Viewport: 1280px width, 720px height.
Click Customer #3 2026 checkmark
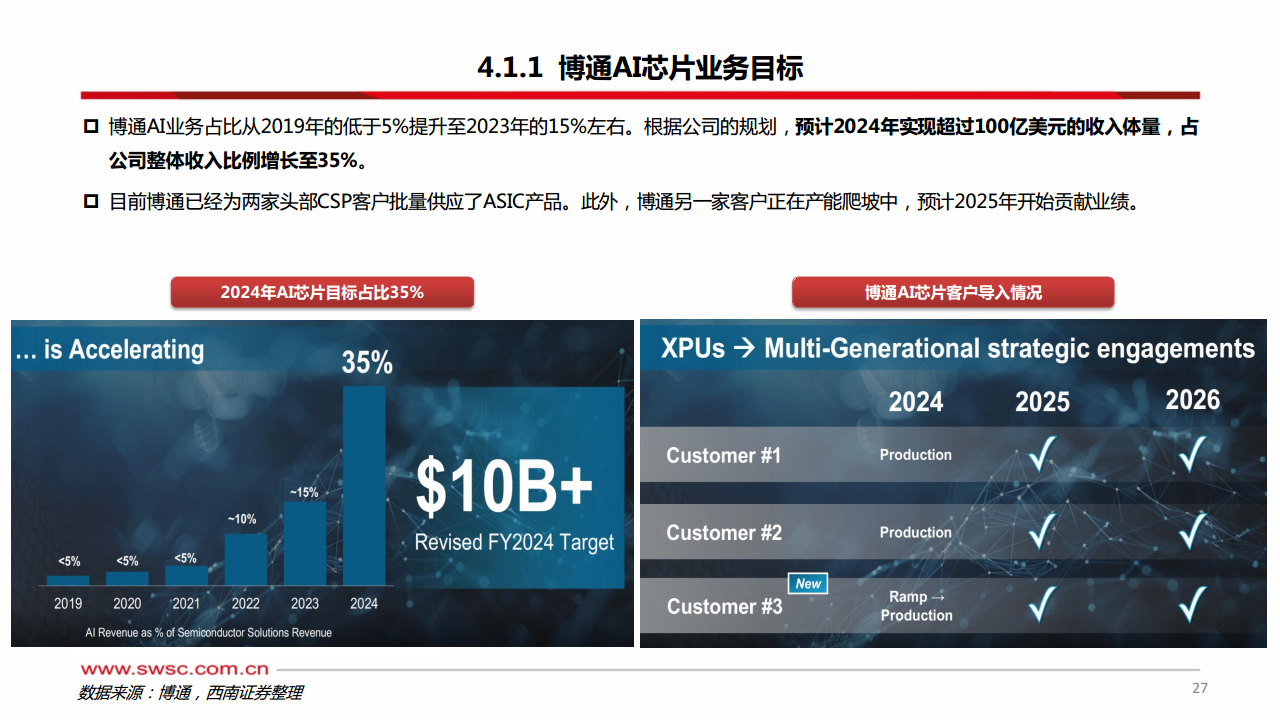1192,604
